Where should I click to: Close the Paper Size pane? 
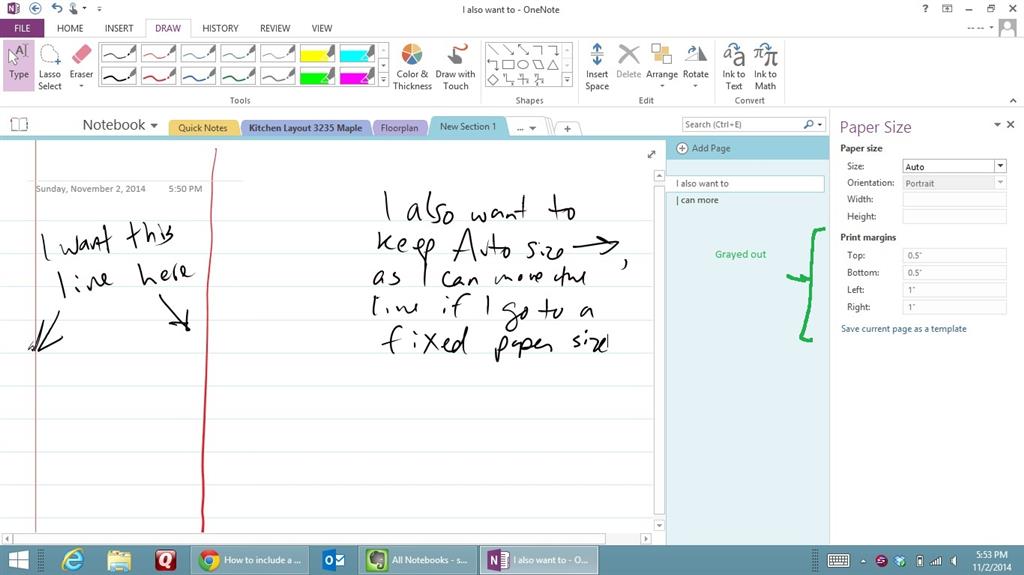point(1010,124)
